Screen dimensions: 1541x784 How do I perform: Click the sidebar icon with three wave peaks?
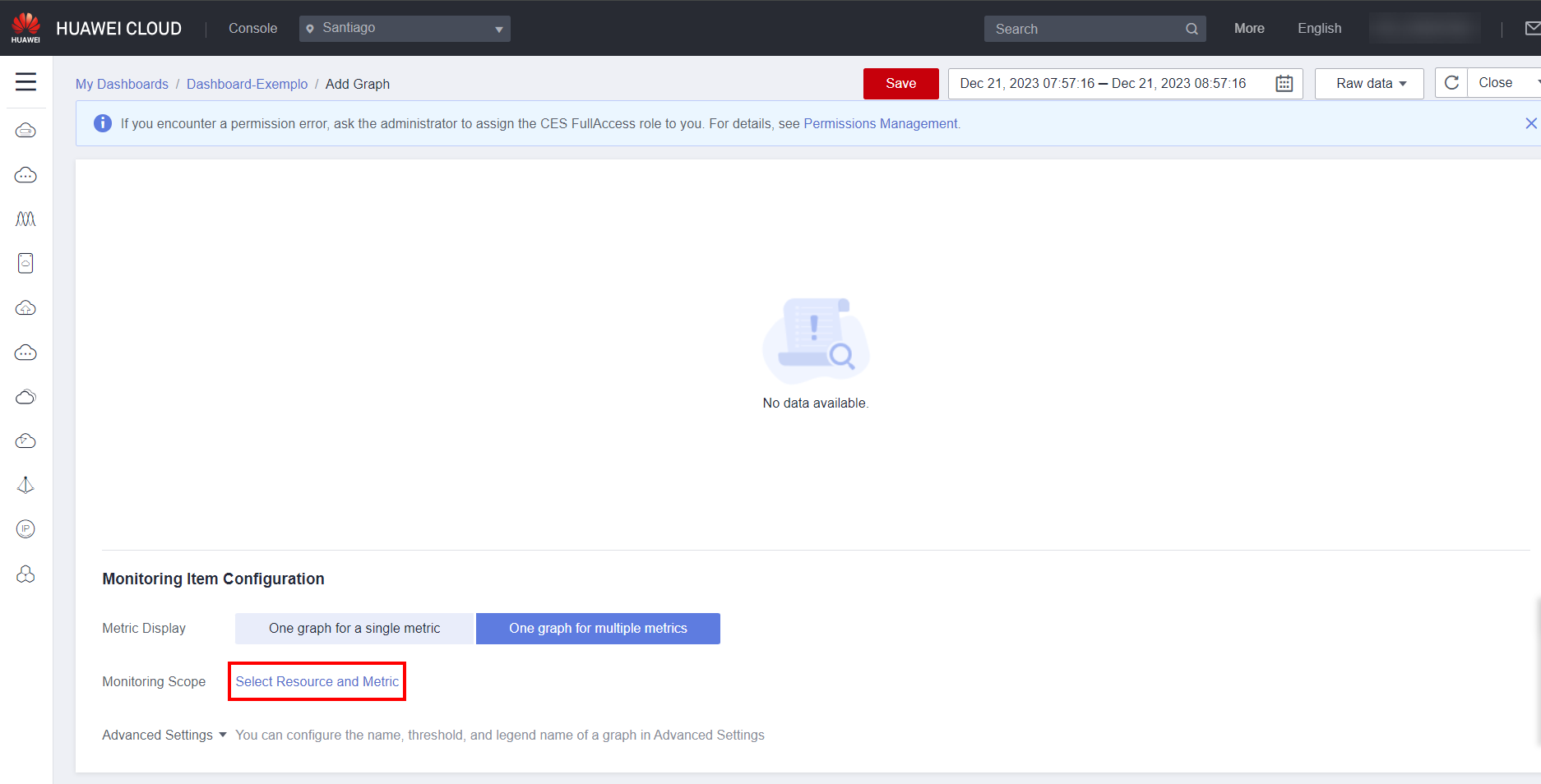[x=25, y=219]
